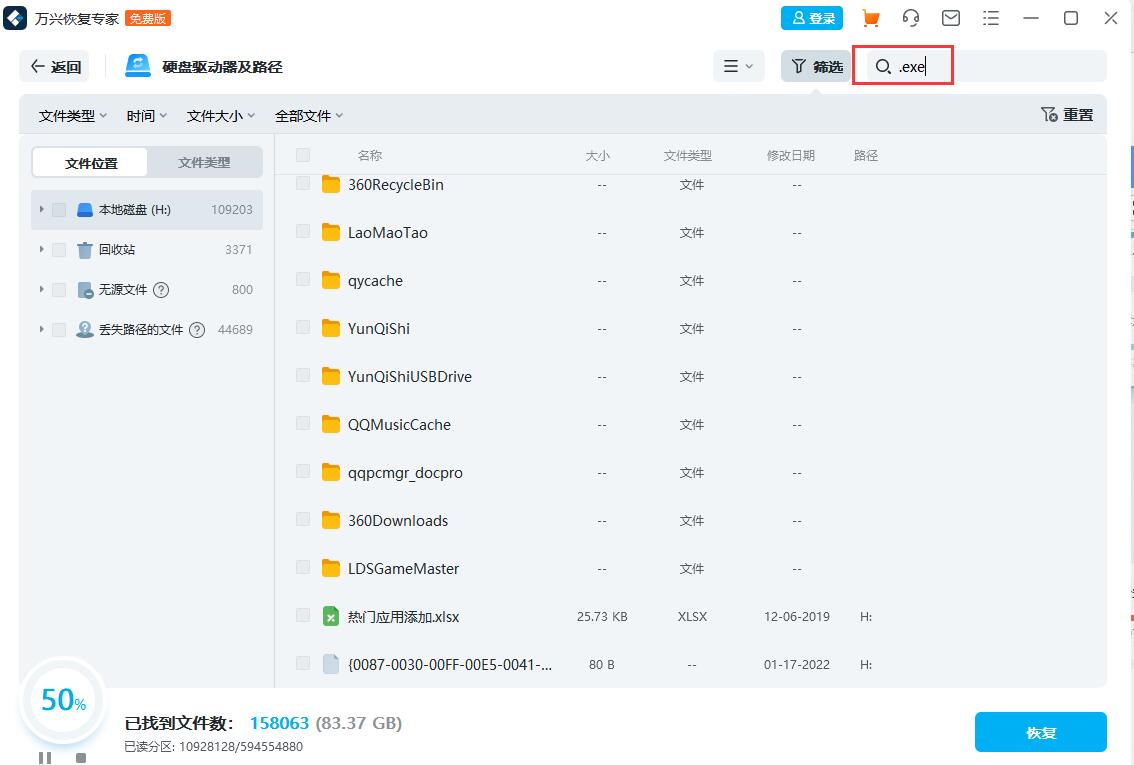The width and height of the screenshot is (1134, 765).
Task: Select the 热门应用添加.xlsx file
Action: coord(303,616)
